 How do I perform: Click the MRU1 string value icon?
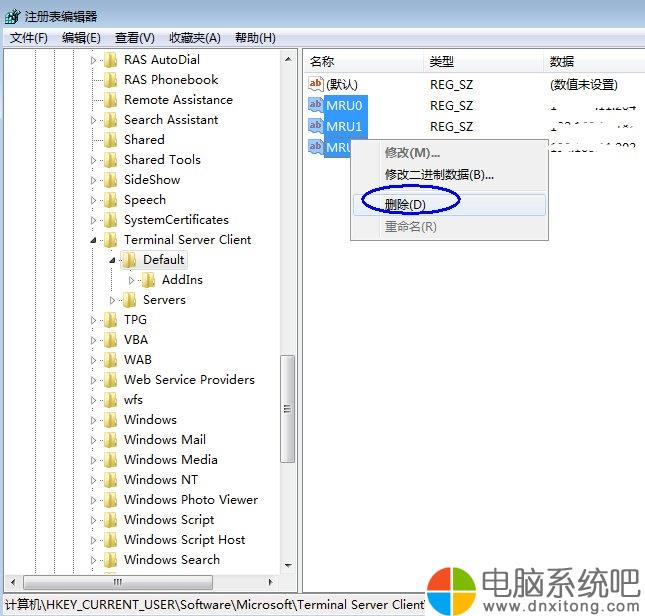(316, 126)
